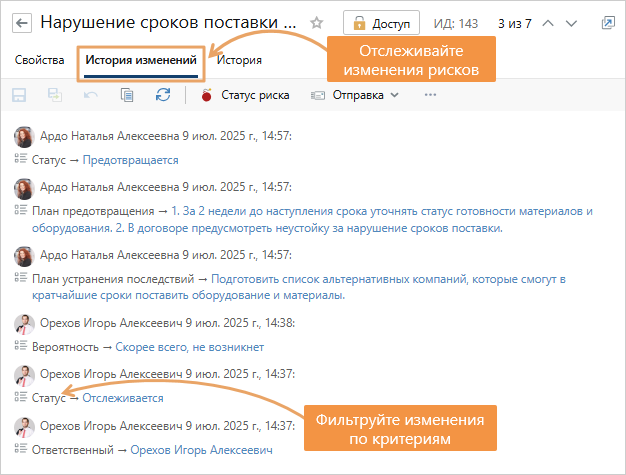The height and width of the screenshot is (475, 626).
Task: Click the copy icon in toolbar
Action: click(x=127, y=95)
